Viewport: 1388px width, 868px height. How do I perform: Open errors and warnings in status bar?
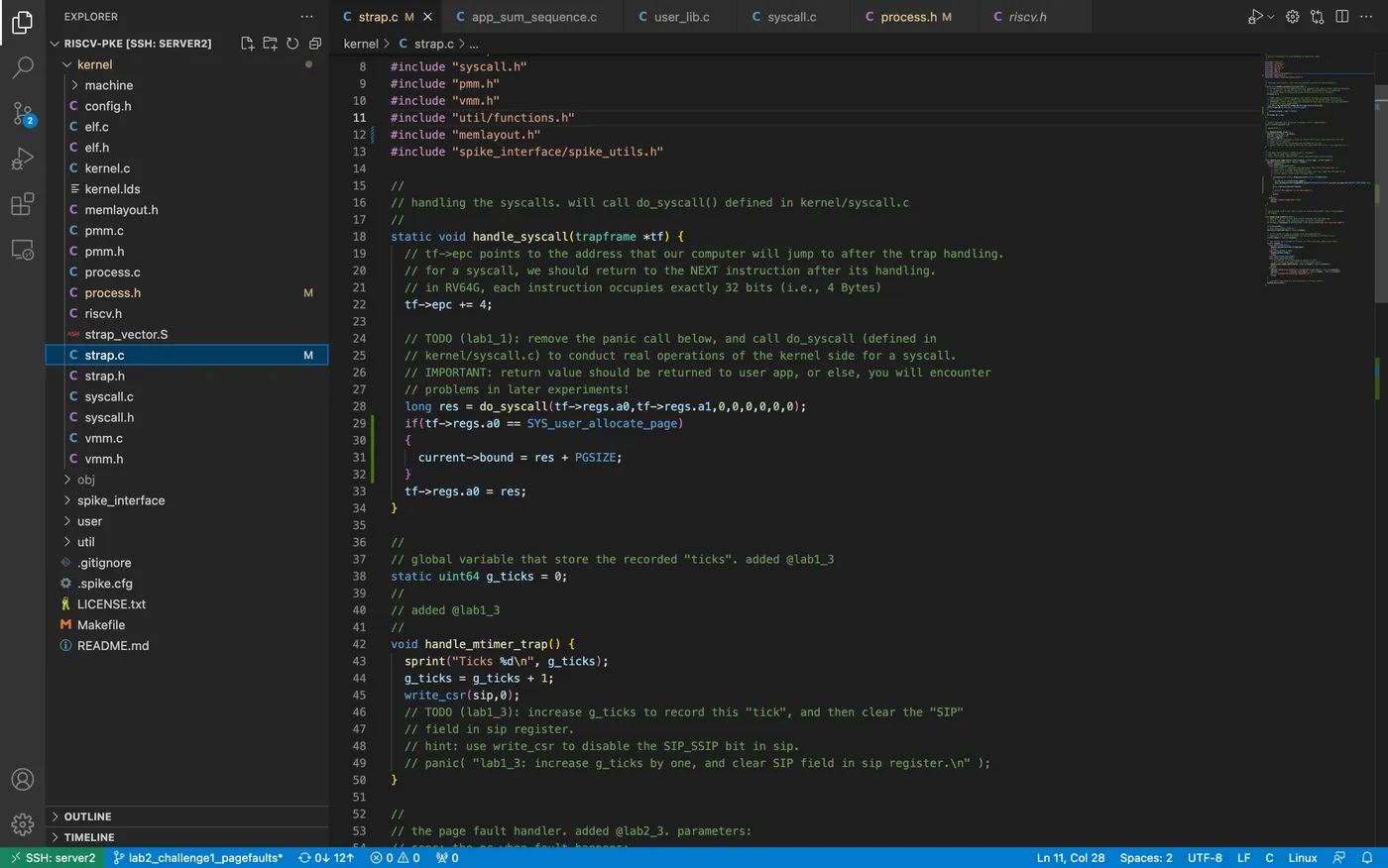pos(395,858)
